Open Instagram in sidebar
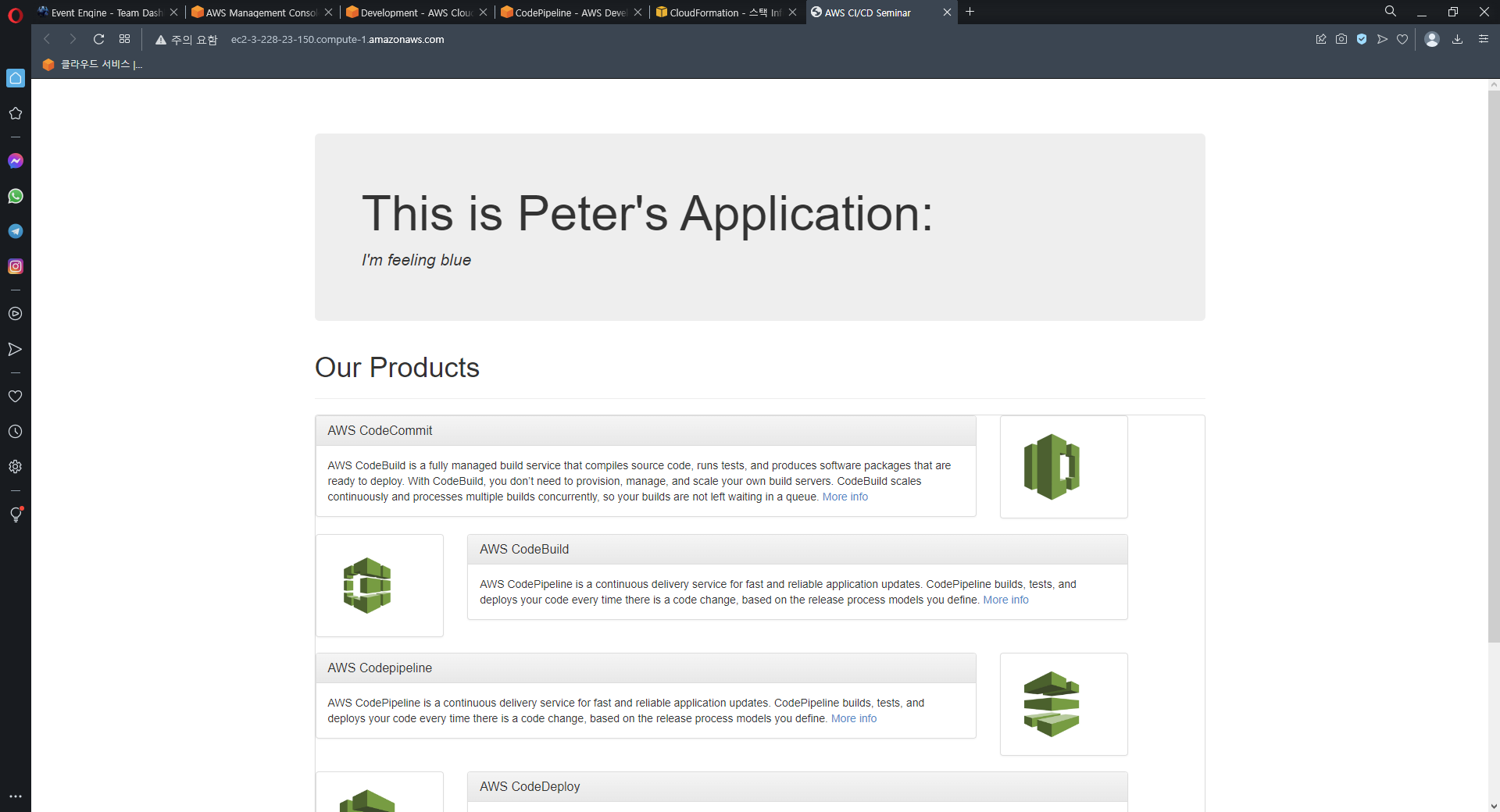Screen dimensions: 1500x812 point(16,266)
